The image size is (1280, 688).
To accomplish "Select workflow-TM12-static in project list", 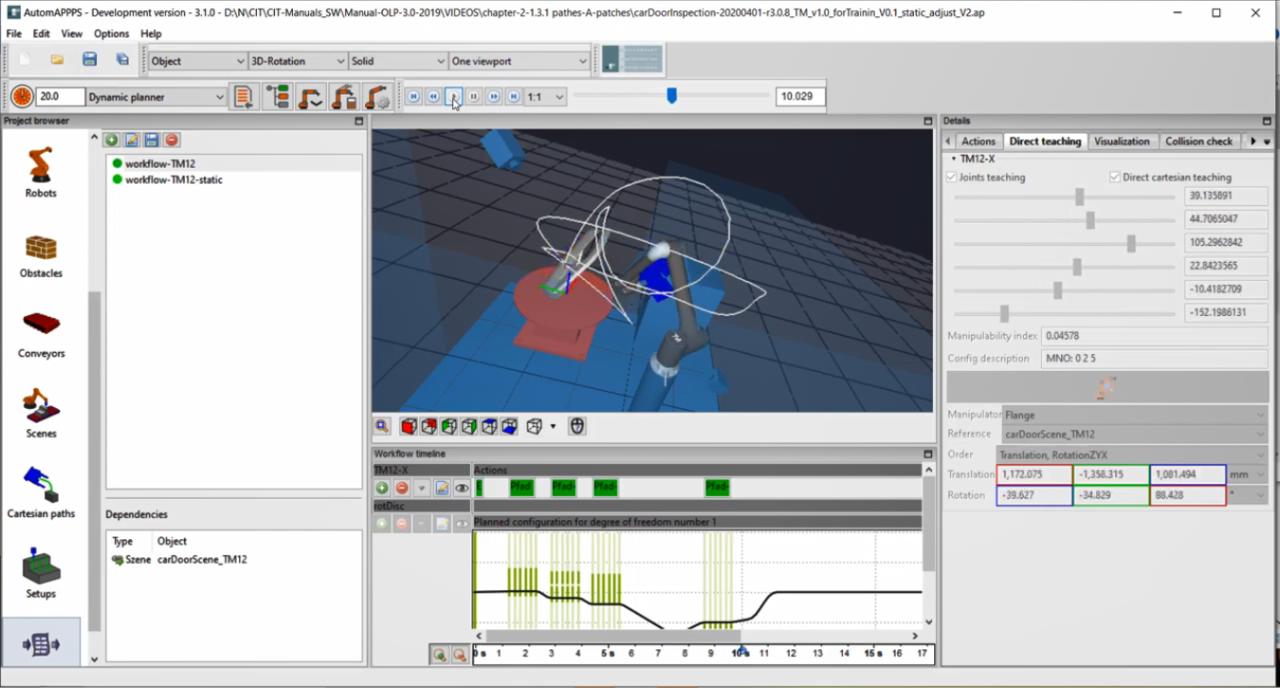I will (173, 180).
